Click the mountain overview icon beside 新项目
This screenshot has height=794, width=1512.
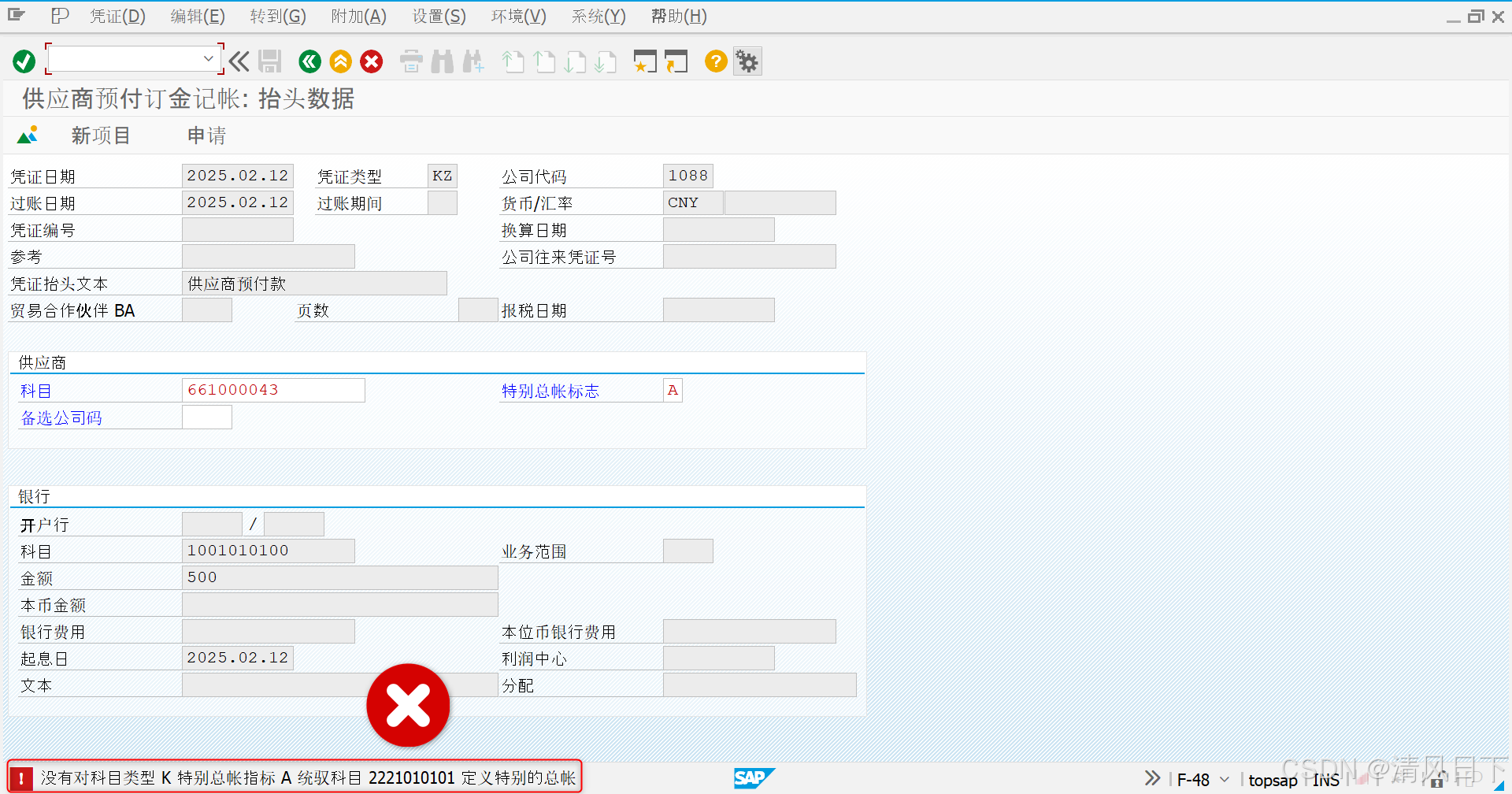point(28,135)
